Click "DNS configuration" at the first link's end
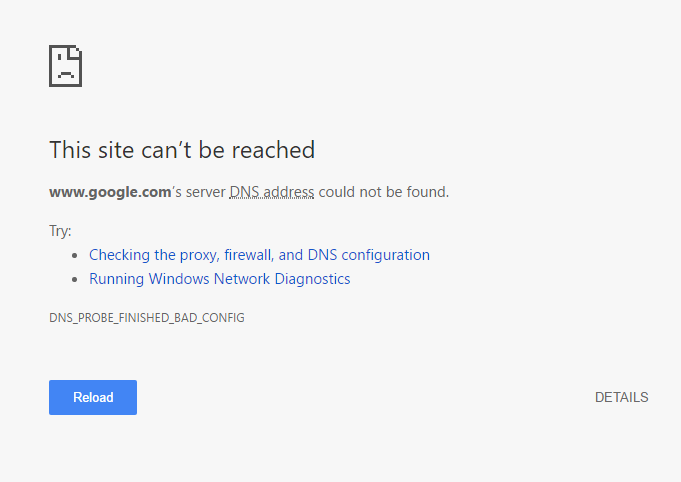The height and width of the screenshot is (482, 681). 369,255
